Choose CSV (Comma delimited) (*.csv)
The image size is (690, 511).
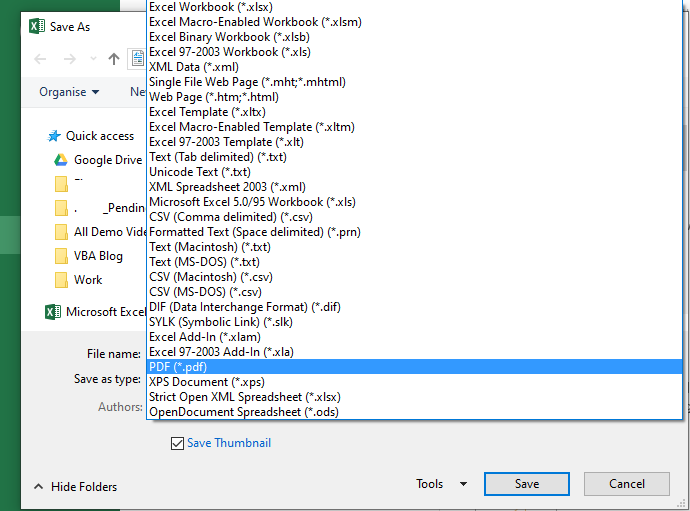[x=414, y=217]
